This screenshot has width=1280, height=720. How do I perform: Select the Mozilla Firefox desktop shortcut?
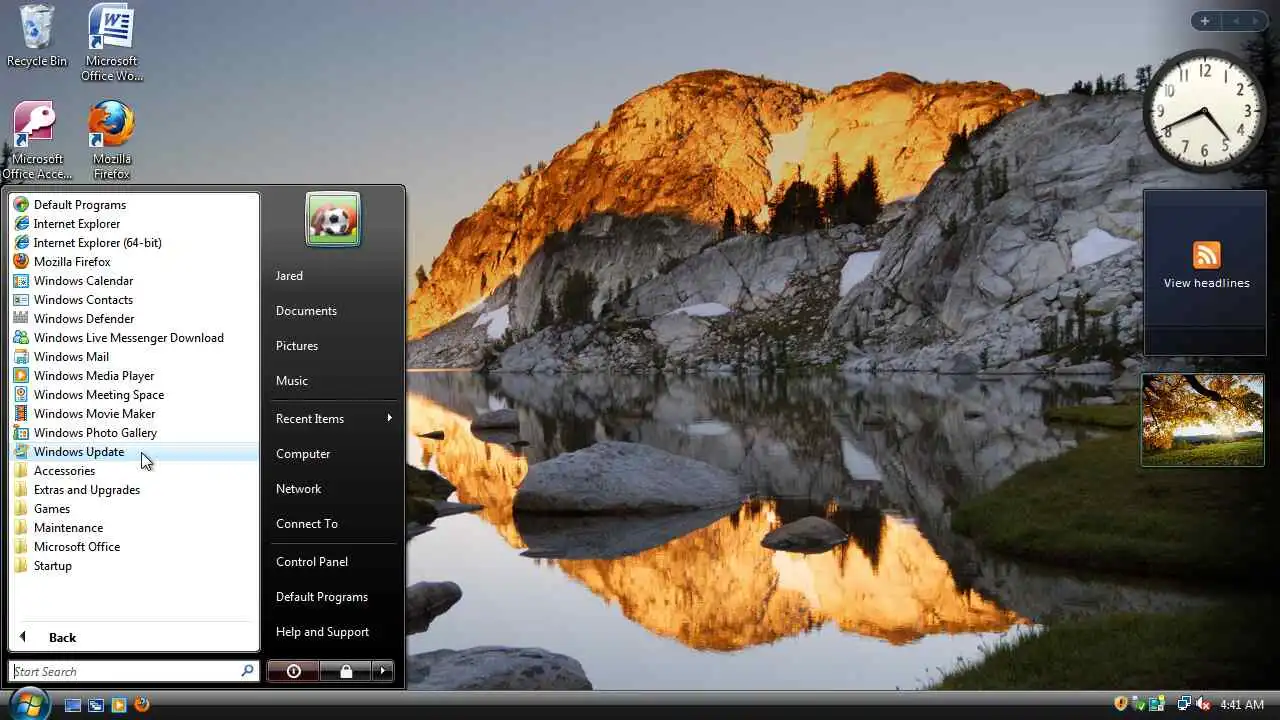point(111,141)
